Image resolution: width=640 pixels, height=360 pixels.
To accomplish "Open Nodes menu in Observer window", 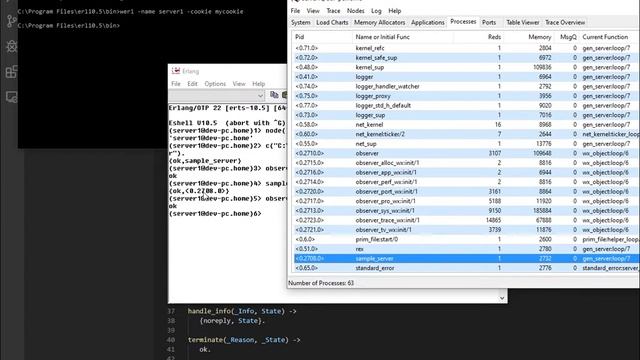I will point(356,11).
